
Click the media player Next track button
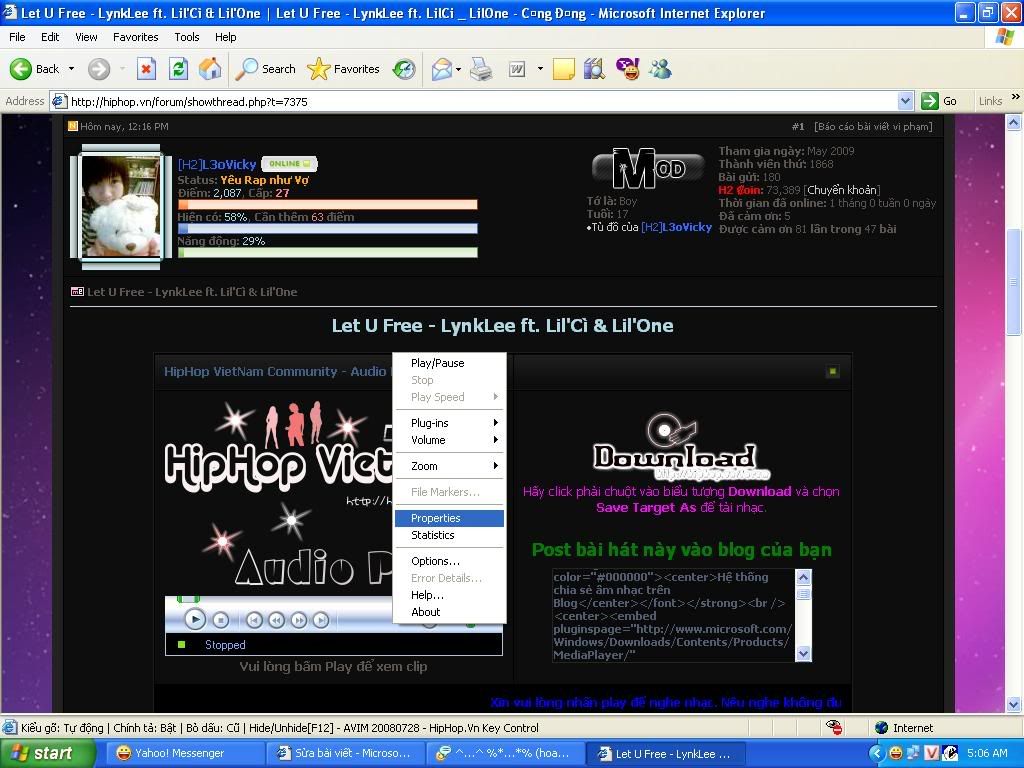tap(321, 620)
